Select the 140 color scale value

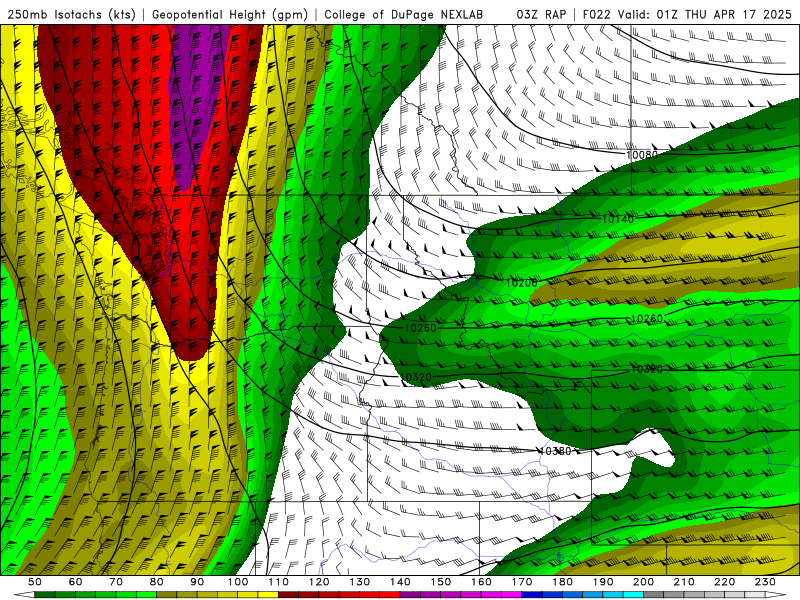pos(400,582)
